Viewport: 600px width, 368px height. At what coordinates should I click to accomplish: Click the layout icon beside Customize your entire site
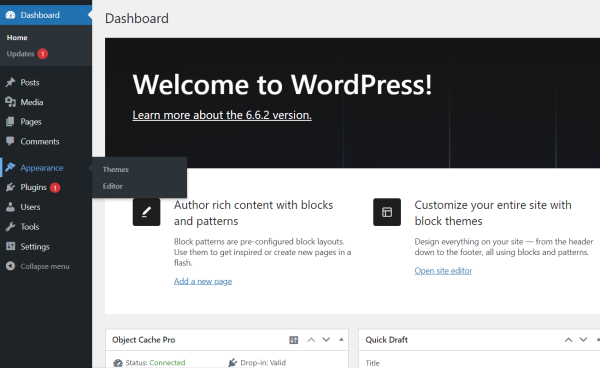pyautogui.click(x=387, y=212)
